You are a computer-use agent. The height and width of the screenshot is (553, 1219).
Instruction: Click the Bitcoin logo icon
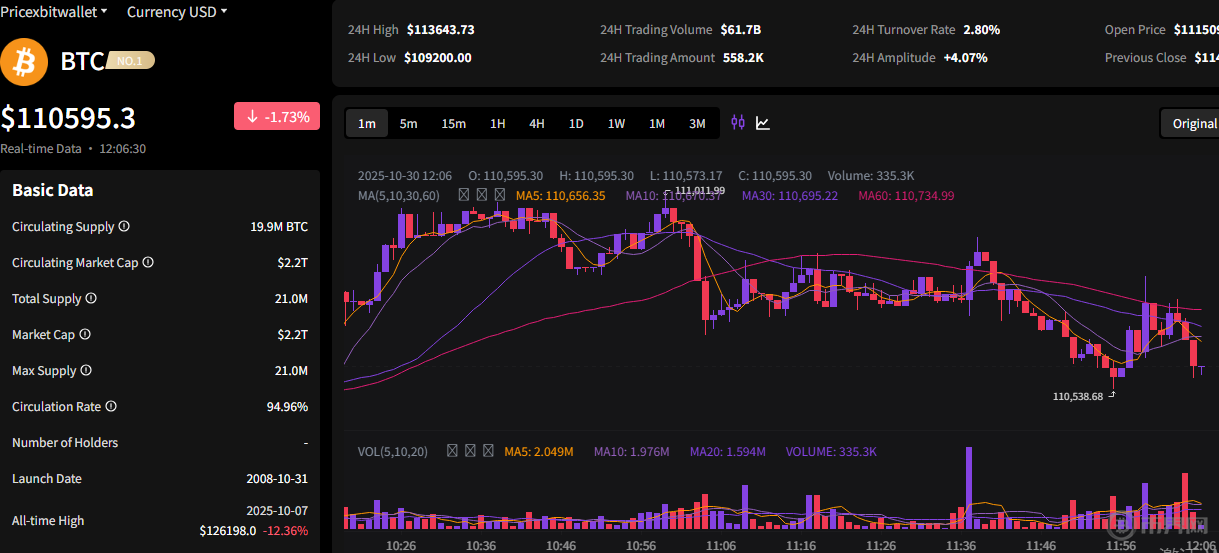pos(24,62)
